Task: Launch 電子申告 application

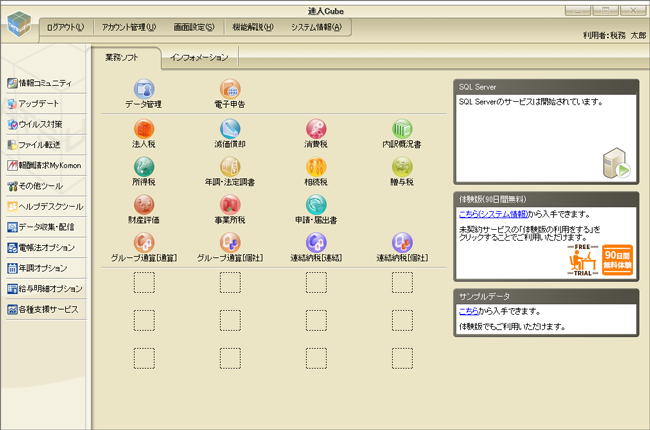Action: tap(230, 92)
